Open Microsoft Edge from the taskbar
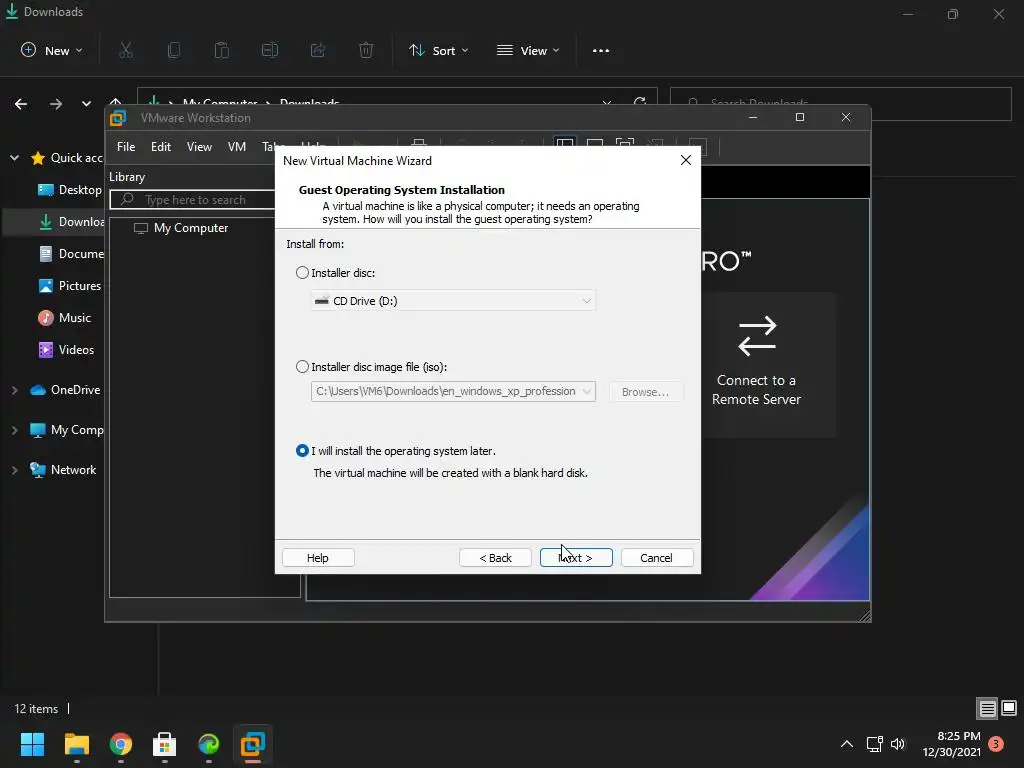Viewport: 1024px width, 768px height. [x=209, y=744]
